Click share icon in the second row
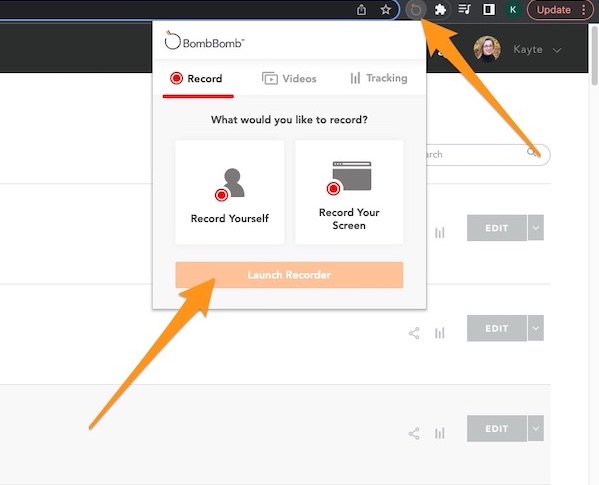The height and width of the screenshot is (485, 599). (x=414, y=333)
